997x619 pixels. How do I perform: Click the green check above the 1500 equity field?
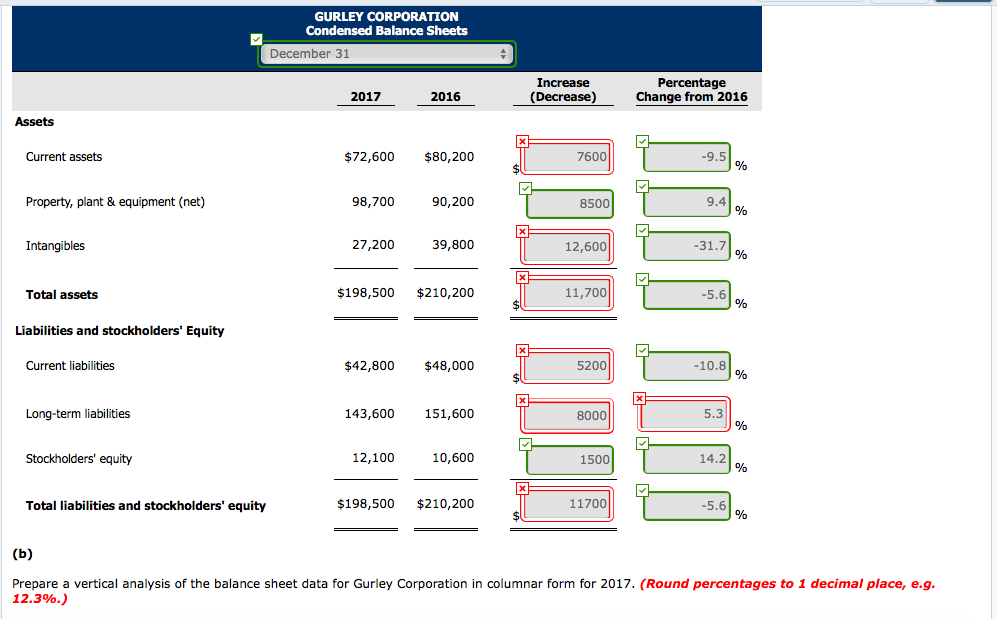coord(525,442)
